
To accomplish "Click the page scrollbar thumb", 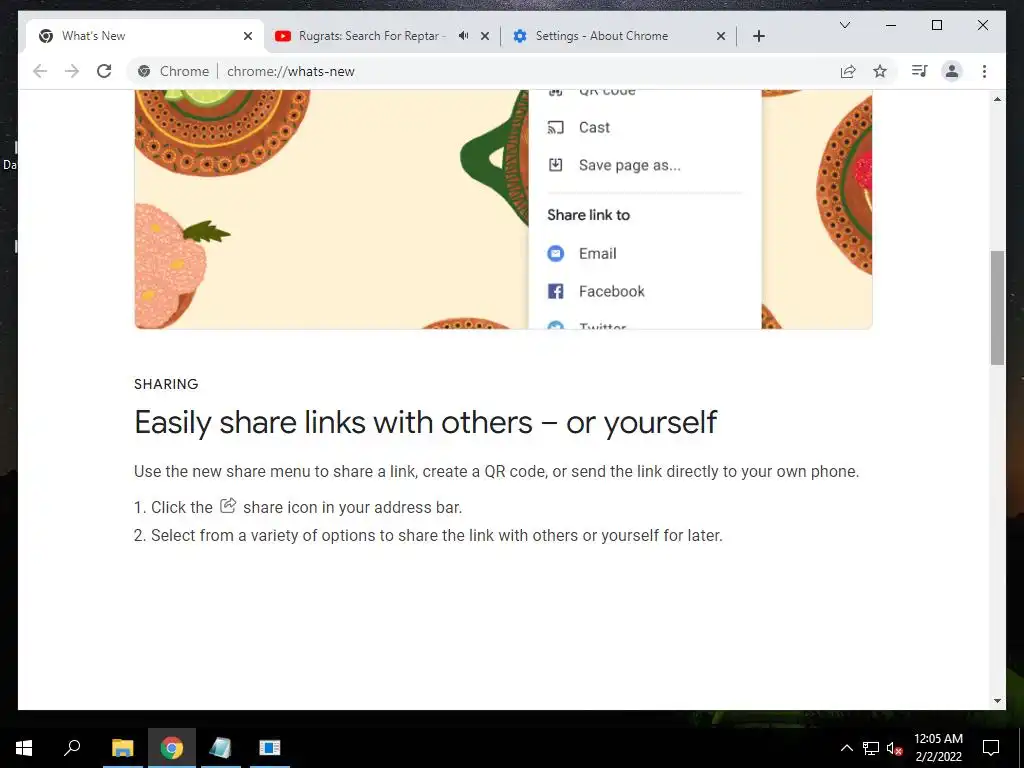I will coord(997,308).
